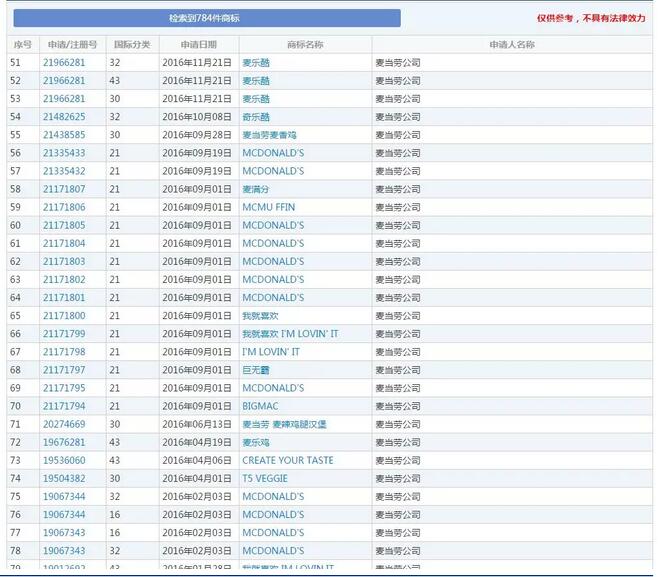Open the 奇乐酷 trademark link
Image resolution: width=663 pixels, height=577 pixels.
[x=256, y=117]
